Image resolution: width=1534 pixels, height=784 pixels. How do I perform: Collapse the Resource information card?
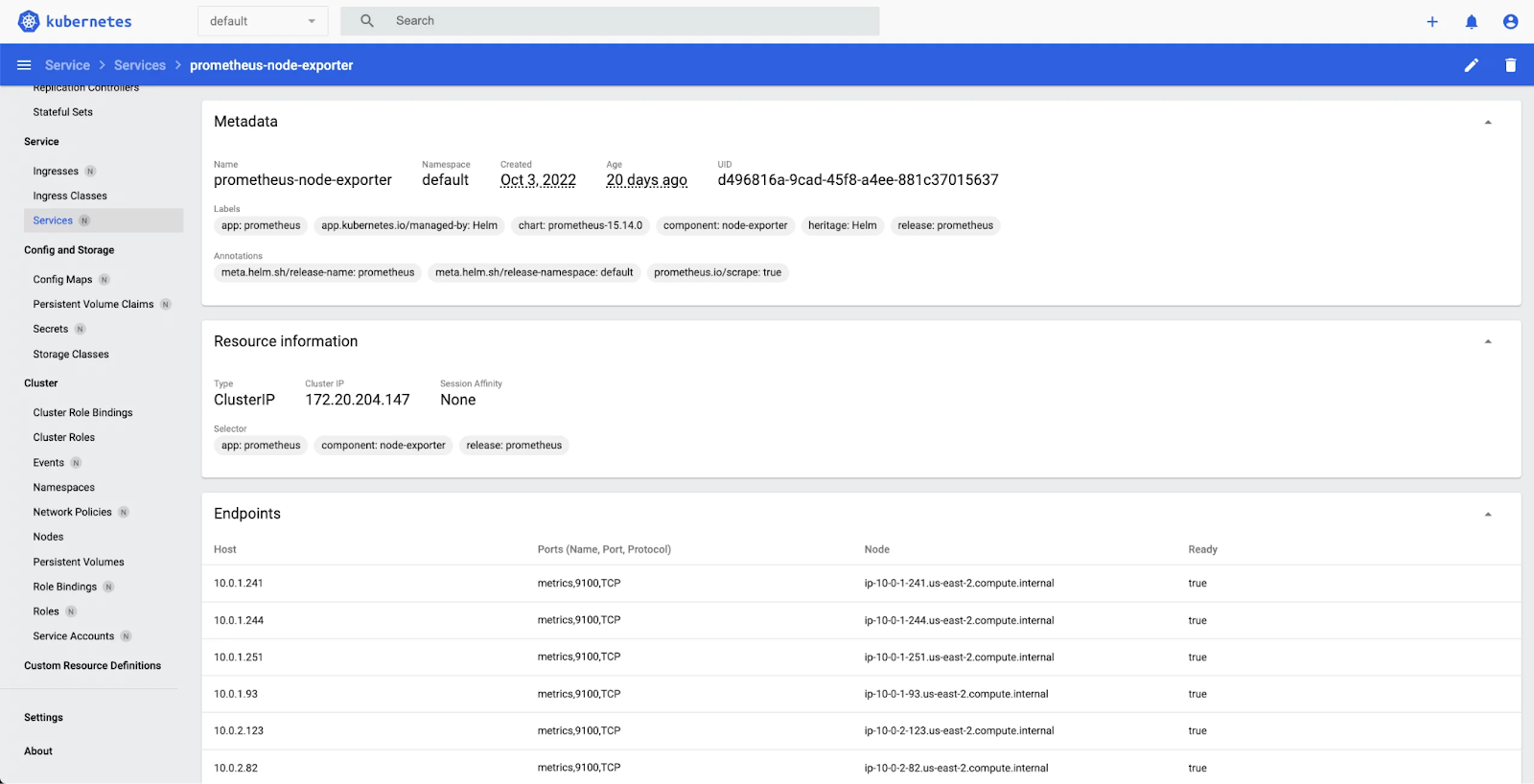pos(1488,341)
